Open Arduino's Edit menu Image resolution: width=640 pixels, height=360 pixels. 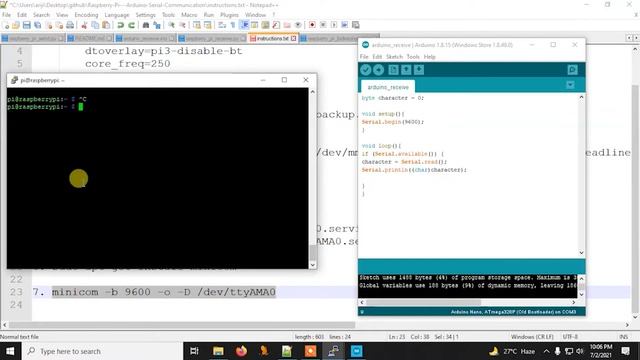(x=377, y=57)
